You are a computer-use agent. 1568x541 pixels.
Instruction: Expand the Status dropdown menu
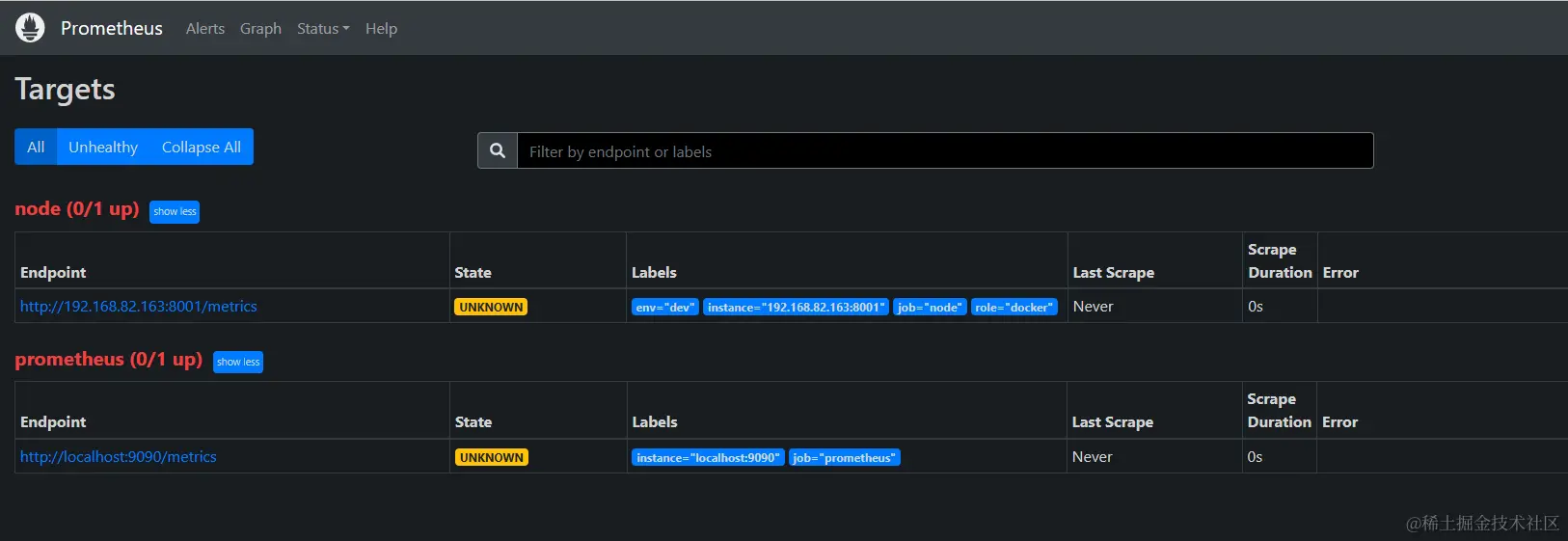323,29
